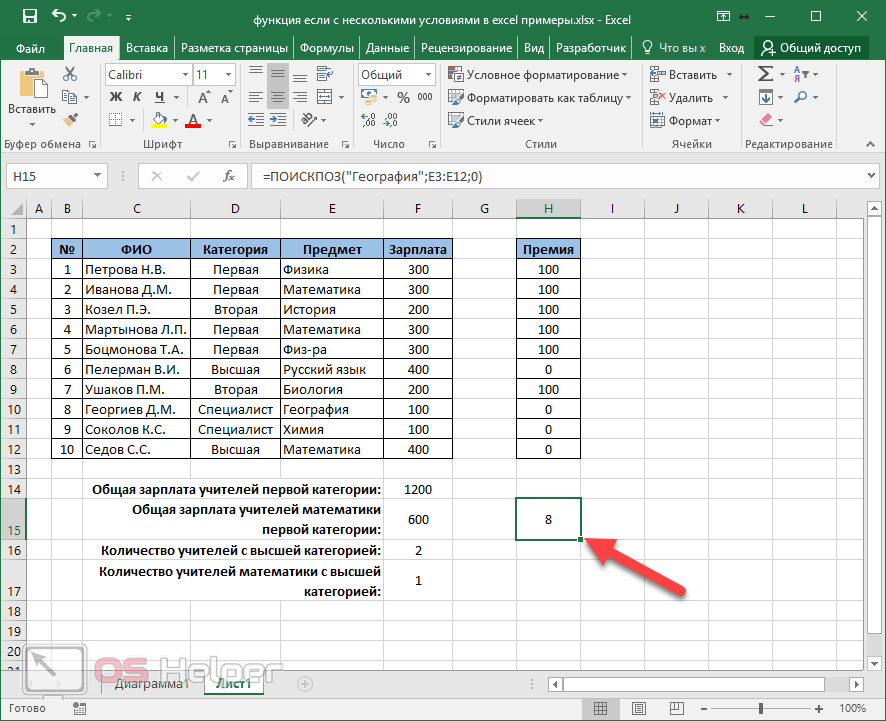This screenshot has height=721, width=886.
Task: Open the Файл tab
Action: (x=31, y=48)
